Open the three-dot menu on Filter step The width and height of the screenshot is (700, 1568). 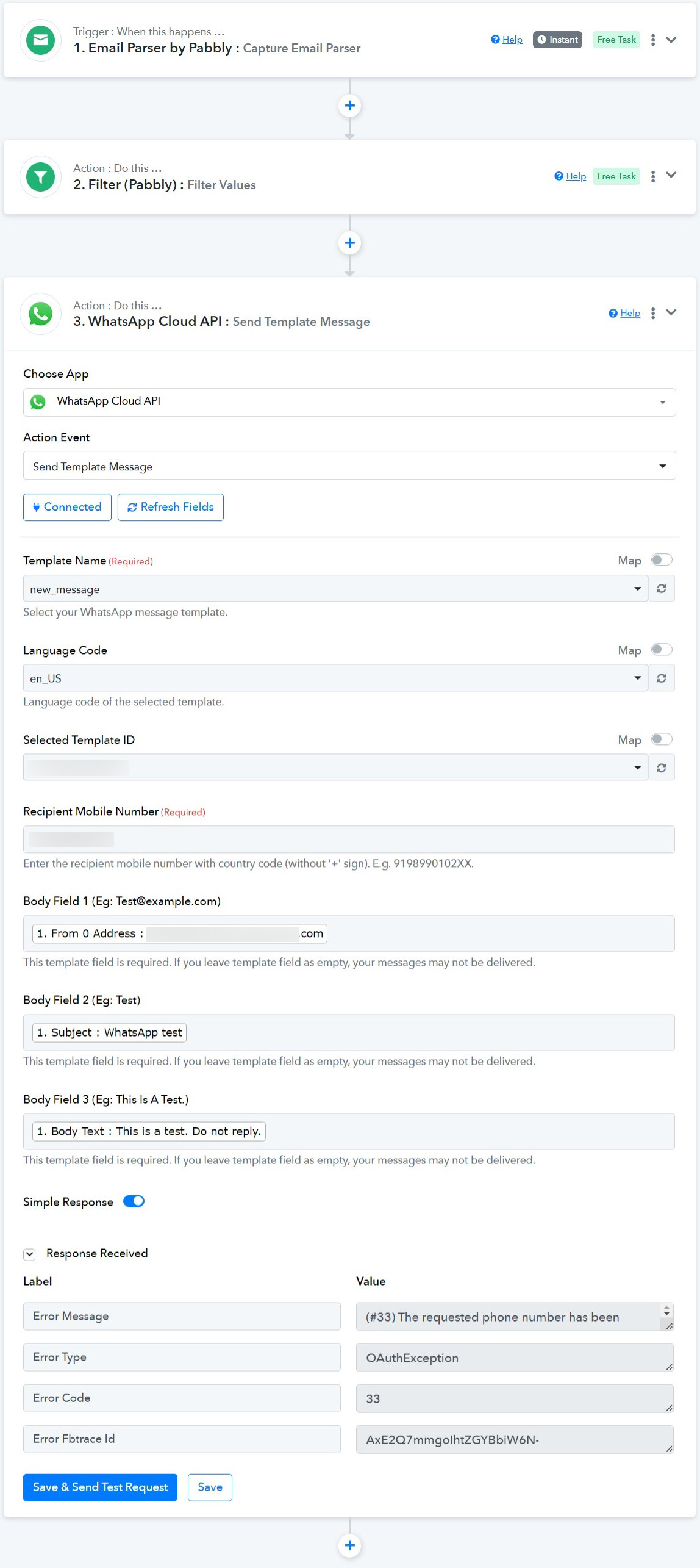pos(653,176)
